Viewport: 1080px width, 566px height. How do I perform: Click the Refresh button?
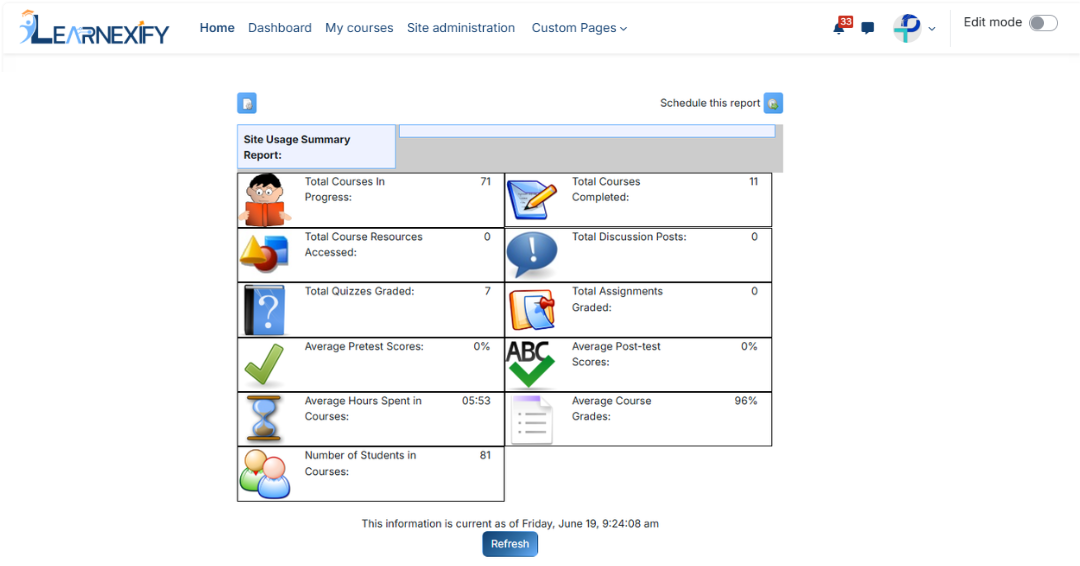tap(510, 544)
